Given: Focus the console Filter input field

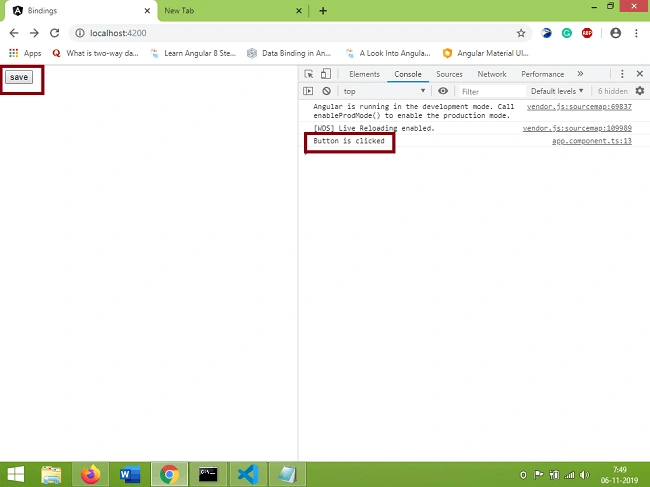Looking at the screenshot, I should (492, 91).
